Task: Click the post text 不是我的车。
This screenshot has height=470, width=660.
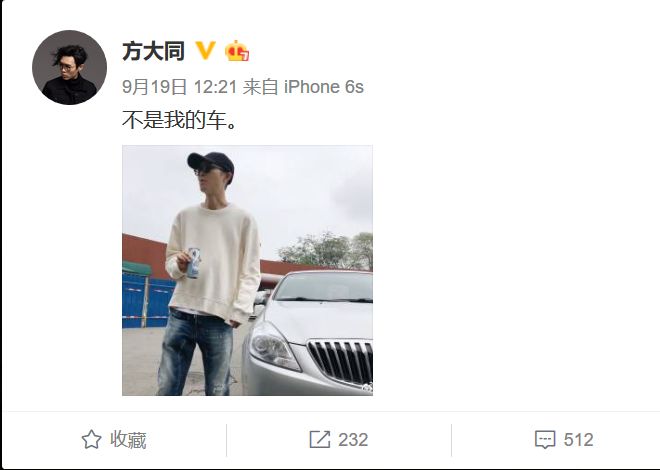Action: [180, 120]
